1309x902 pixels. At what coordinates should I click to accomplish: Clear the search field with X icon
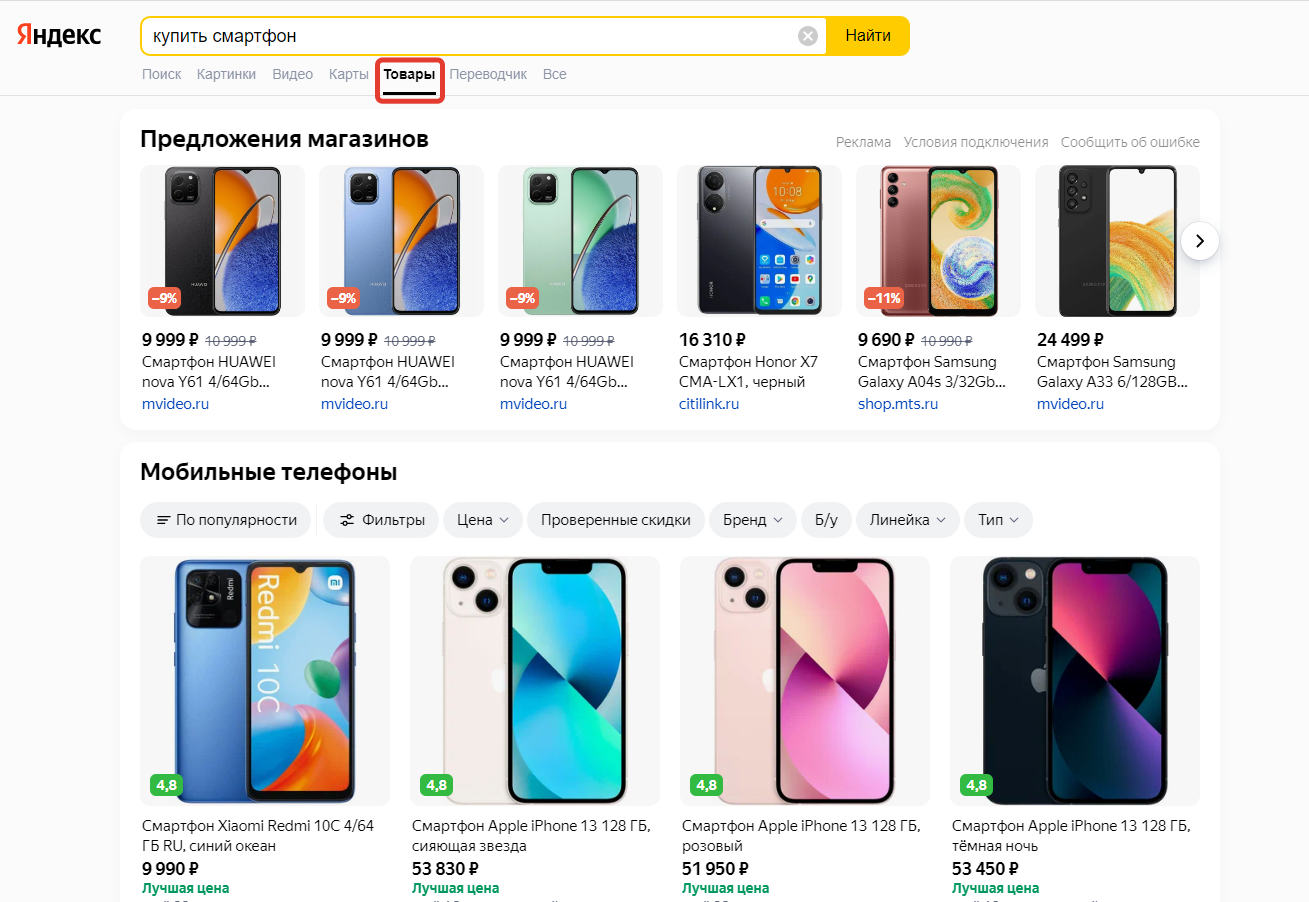(x=808, y=36)
